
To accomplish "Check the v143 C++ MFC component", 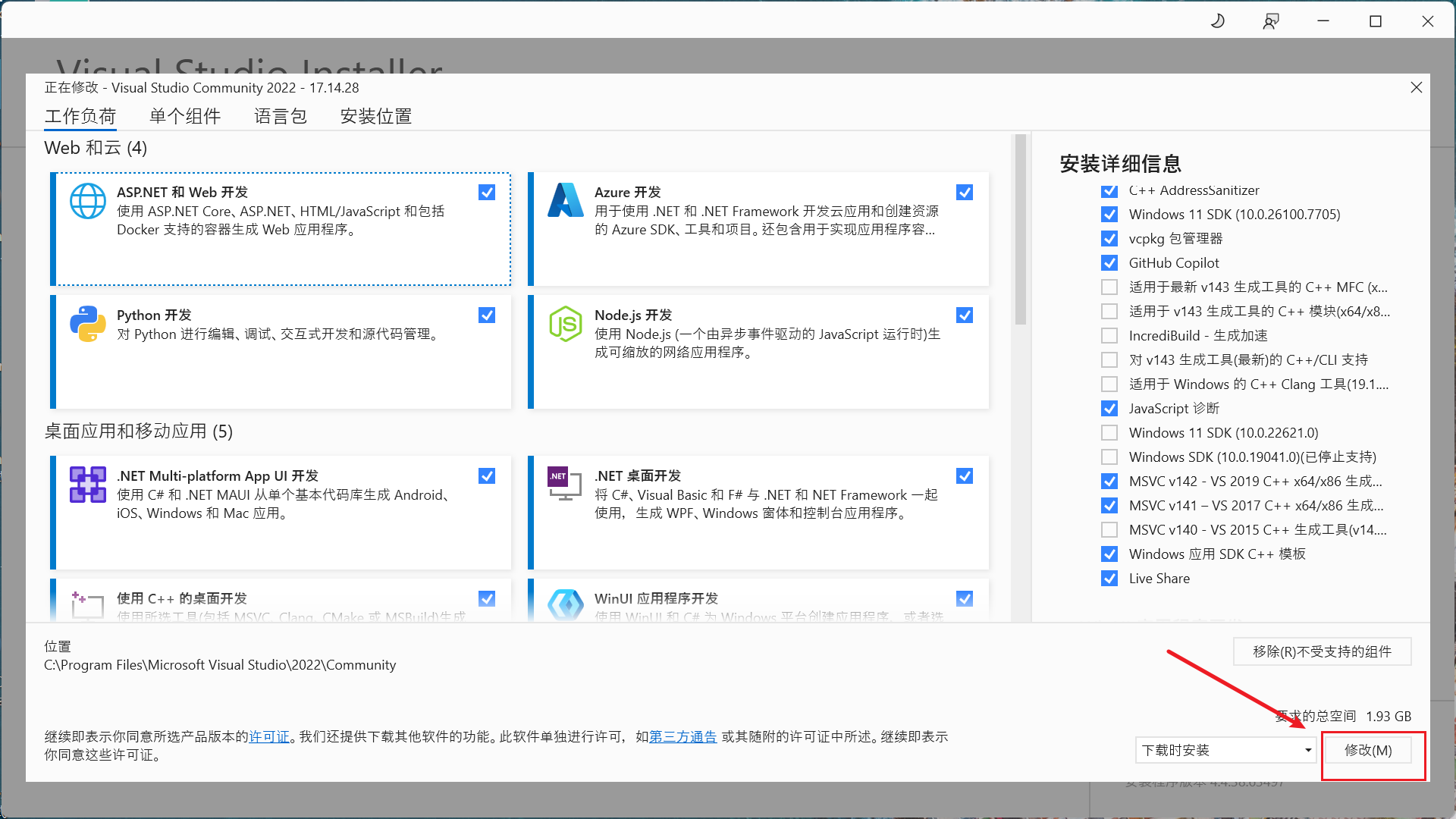I will (x=1109, y=287).
